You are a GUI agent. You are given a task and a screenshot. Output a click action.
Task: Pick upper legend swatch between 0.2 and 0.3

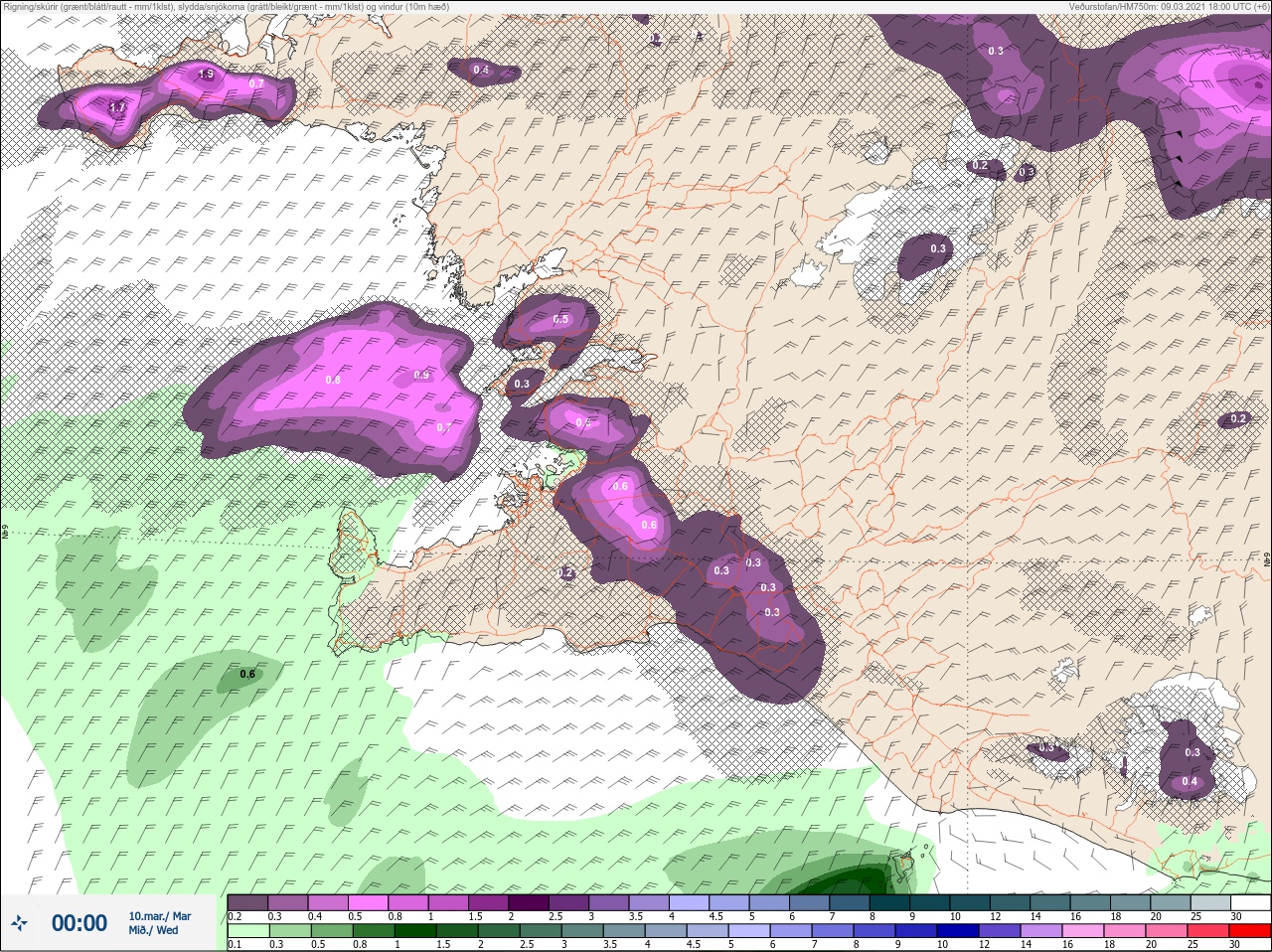click(249, 902)
